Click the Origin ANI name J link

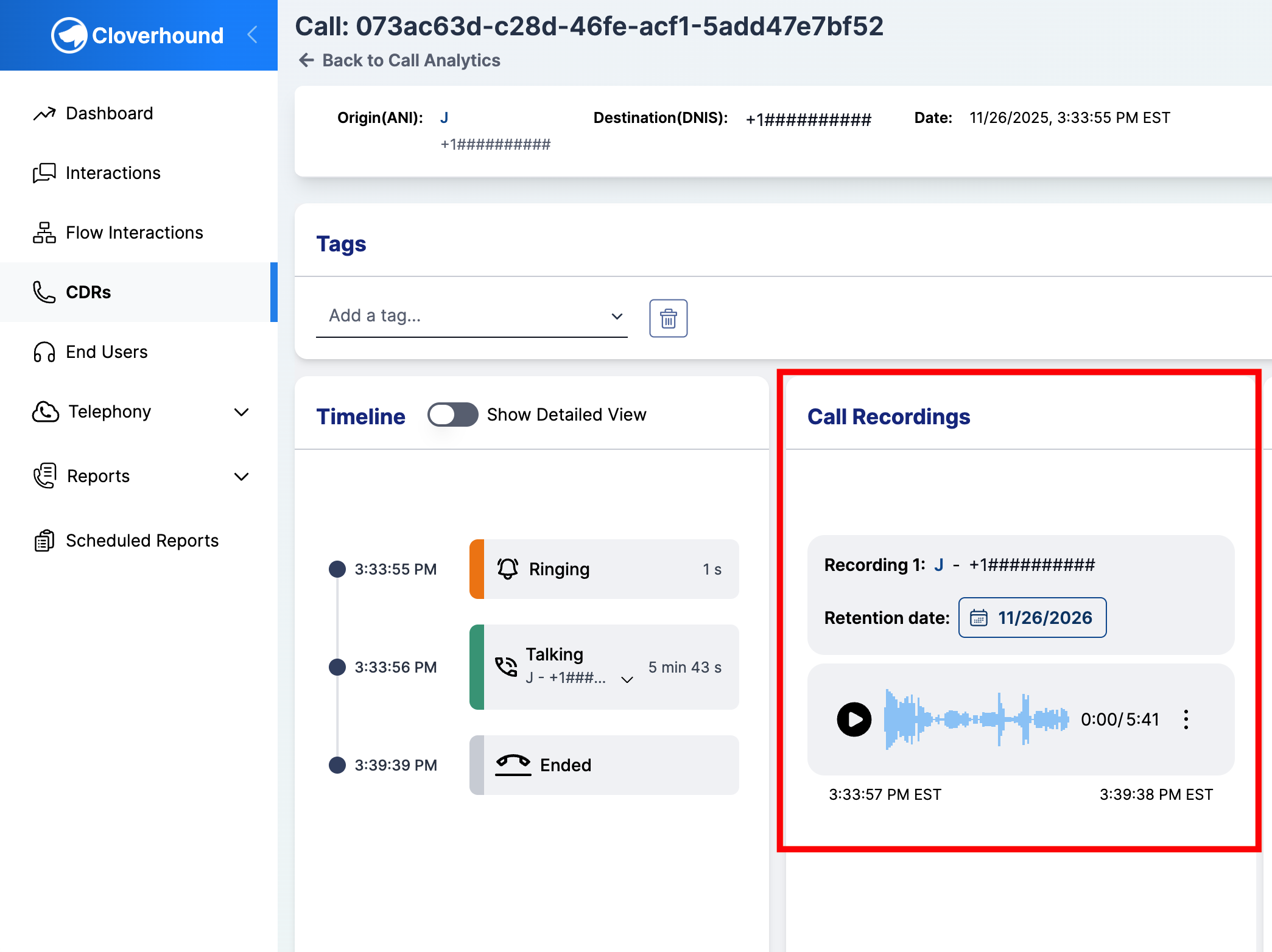point(444,117)
